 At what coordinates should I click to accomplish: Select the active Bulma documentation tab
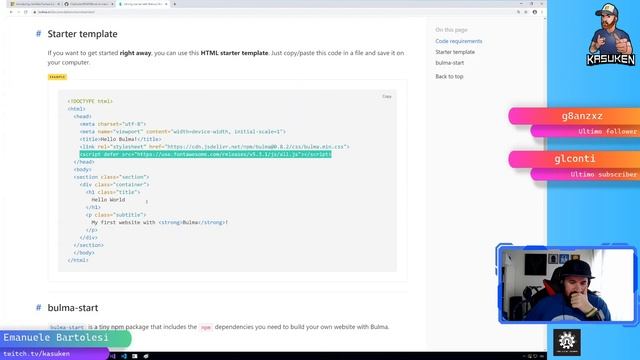143,4
